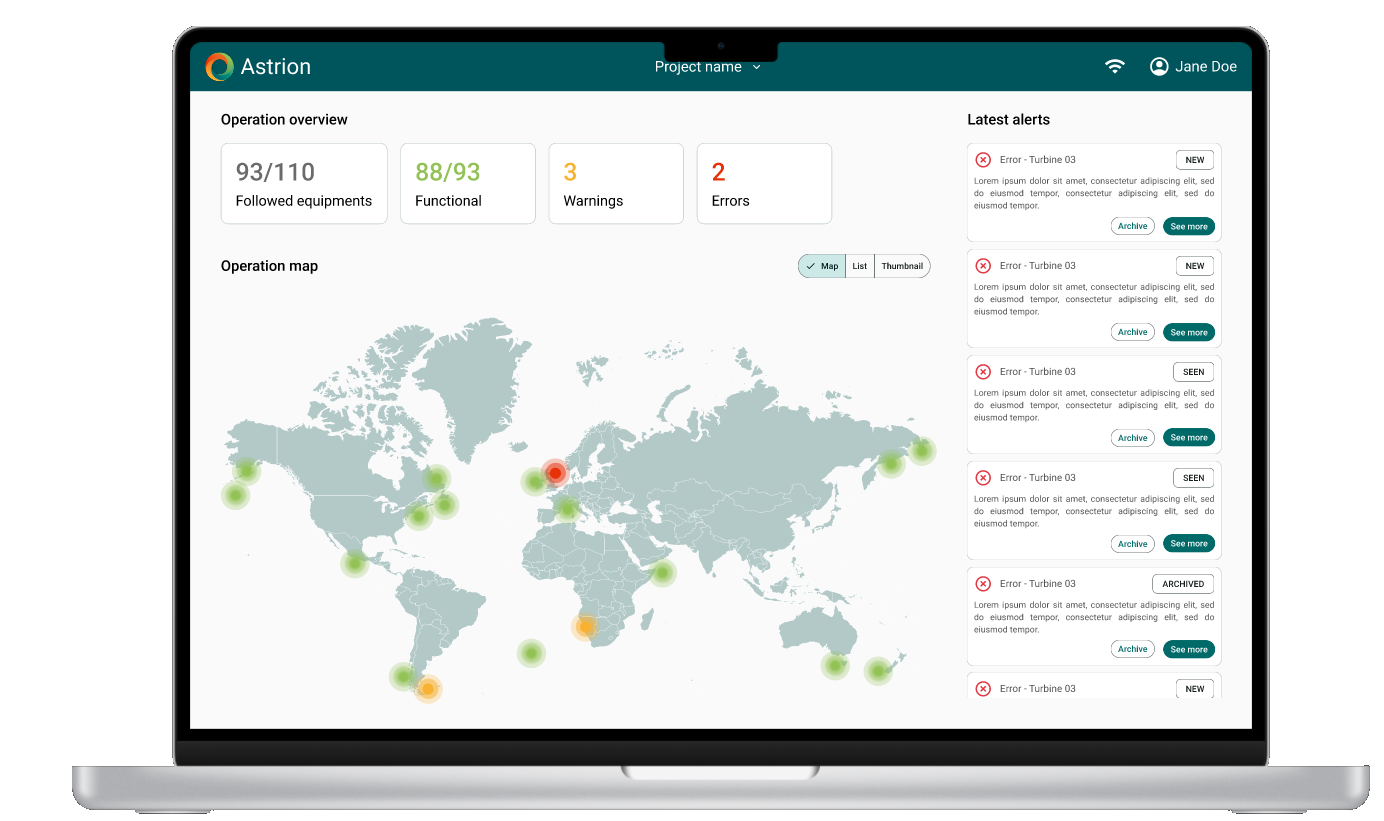Click the Wi-Fi connection status icon
Viewport: 1384px width, 821px height.
(x=1114, y=67)
